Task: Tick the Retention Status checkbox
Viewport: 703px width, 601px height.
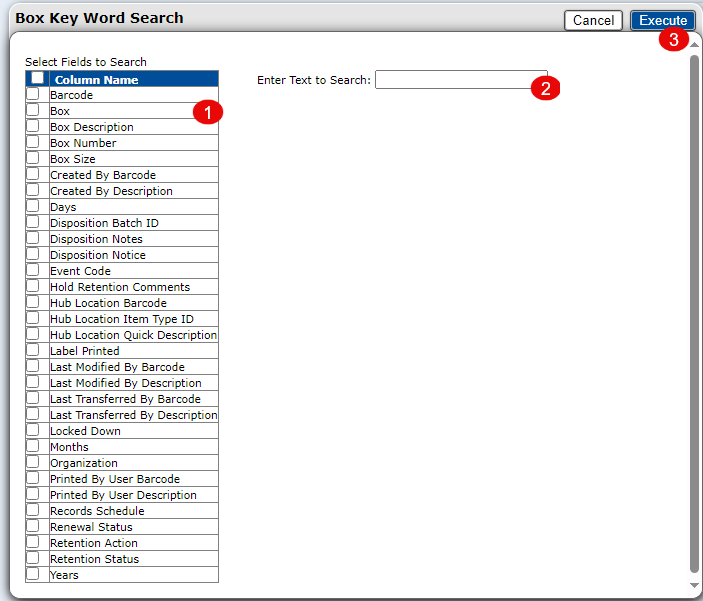Action: click(33, 558)
